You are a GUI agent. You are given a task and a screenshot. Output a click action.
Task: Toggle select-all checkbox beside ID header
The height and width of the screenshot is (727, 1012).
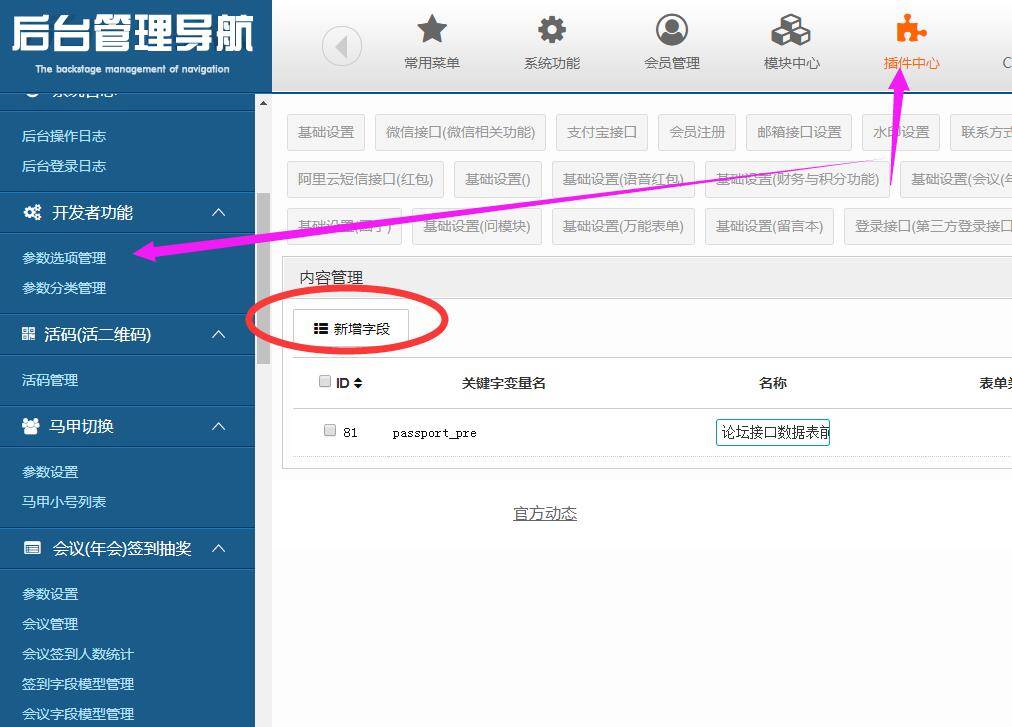[x=325, y=381]
